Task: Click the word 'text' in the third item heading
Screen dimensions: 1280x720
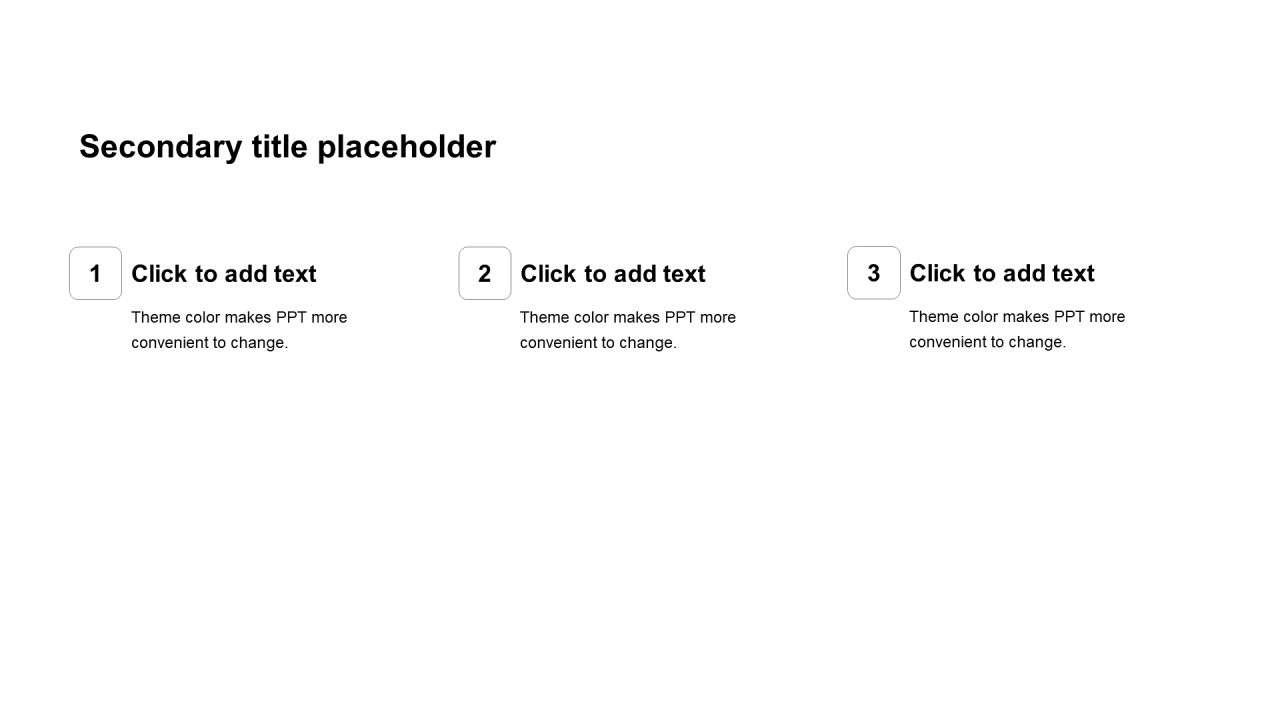Action: (1073, 273)
